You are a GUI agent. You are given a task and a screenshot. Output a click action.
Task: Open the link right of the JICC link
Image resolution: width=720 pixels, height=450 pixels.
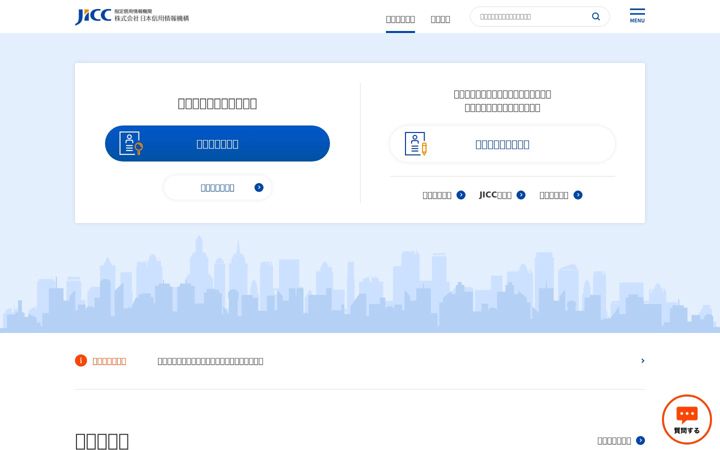[x=561, y=195]
